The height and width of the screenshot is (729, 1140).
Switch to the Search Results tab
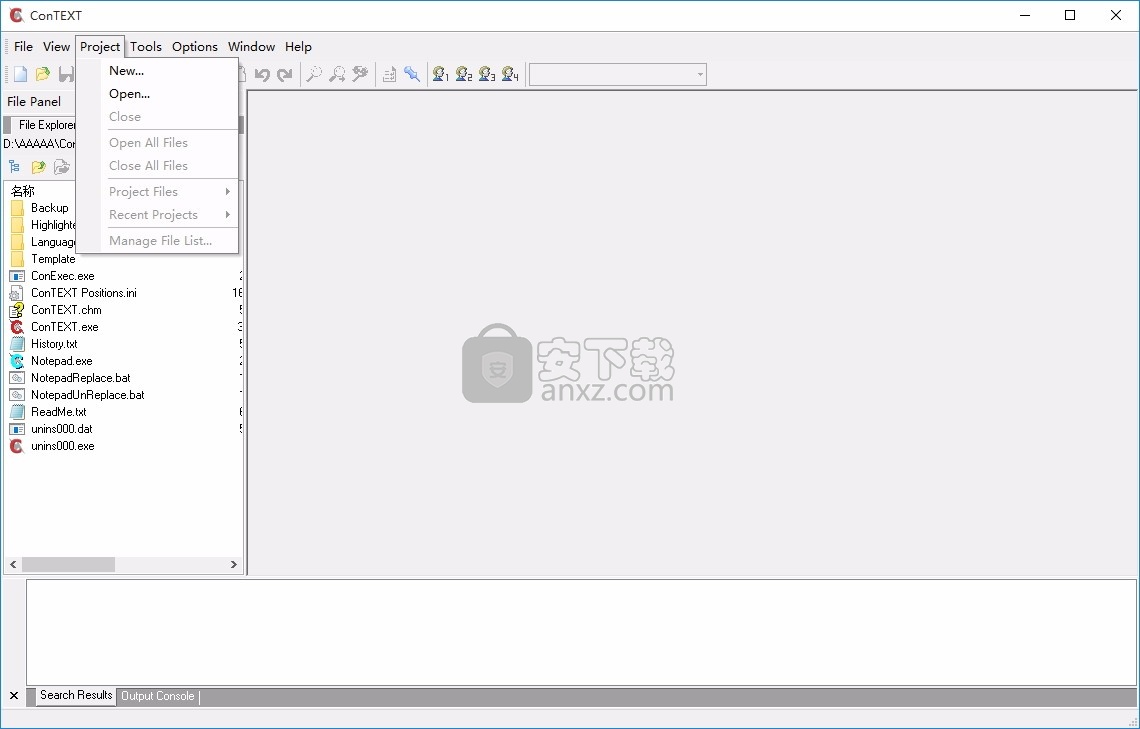76,696
